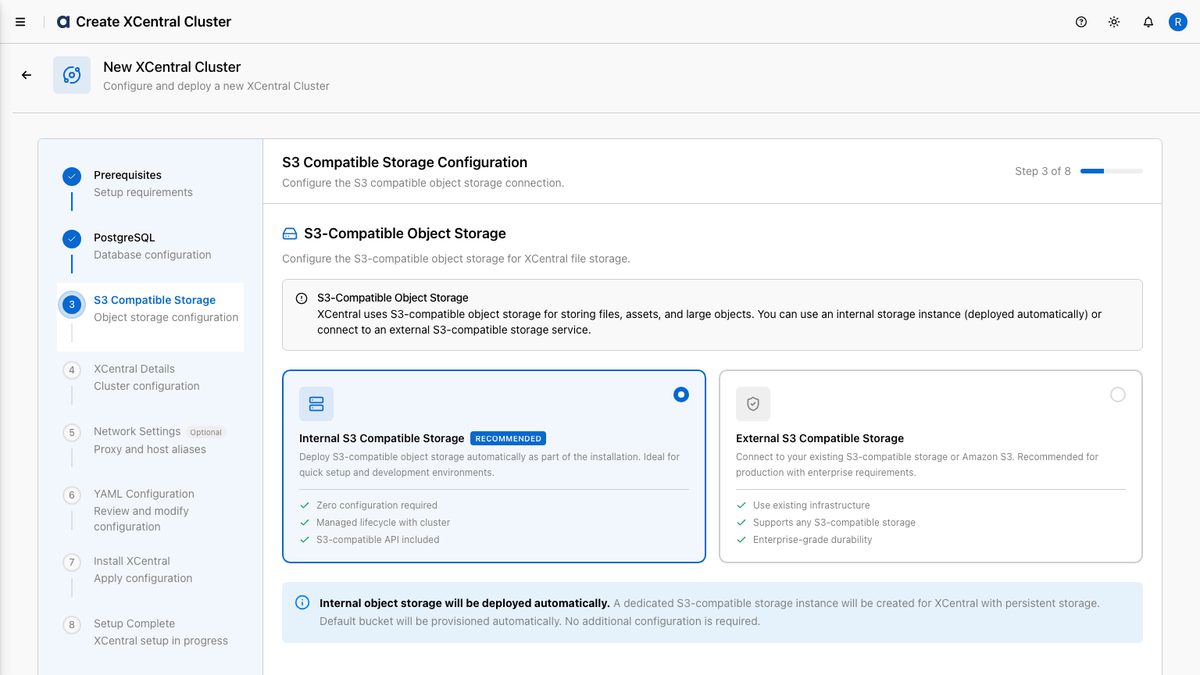The height and width of the screenshot is (675, 1200).
Task: Click the info icon in the S3-Compatible Object Storage notice
Action: [301, 299]
